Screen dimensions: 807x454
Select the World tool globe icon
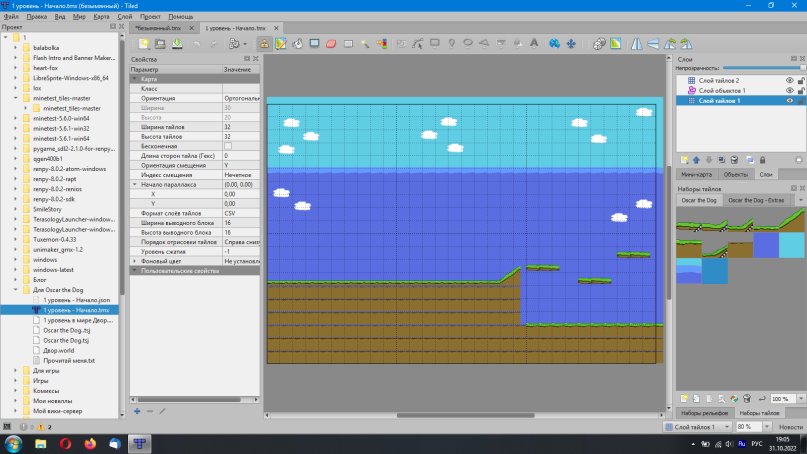pyautogui.click(x=554, y=44)
